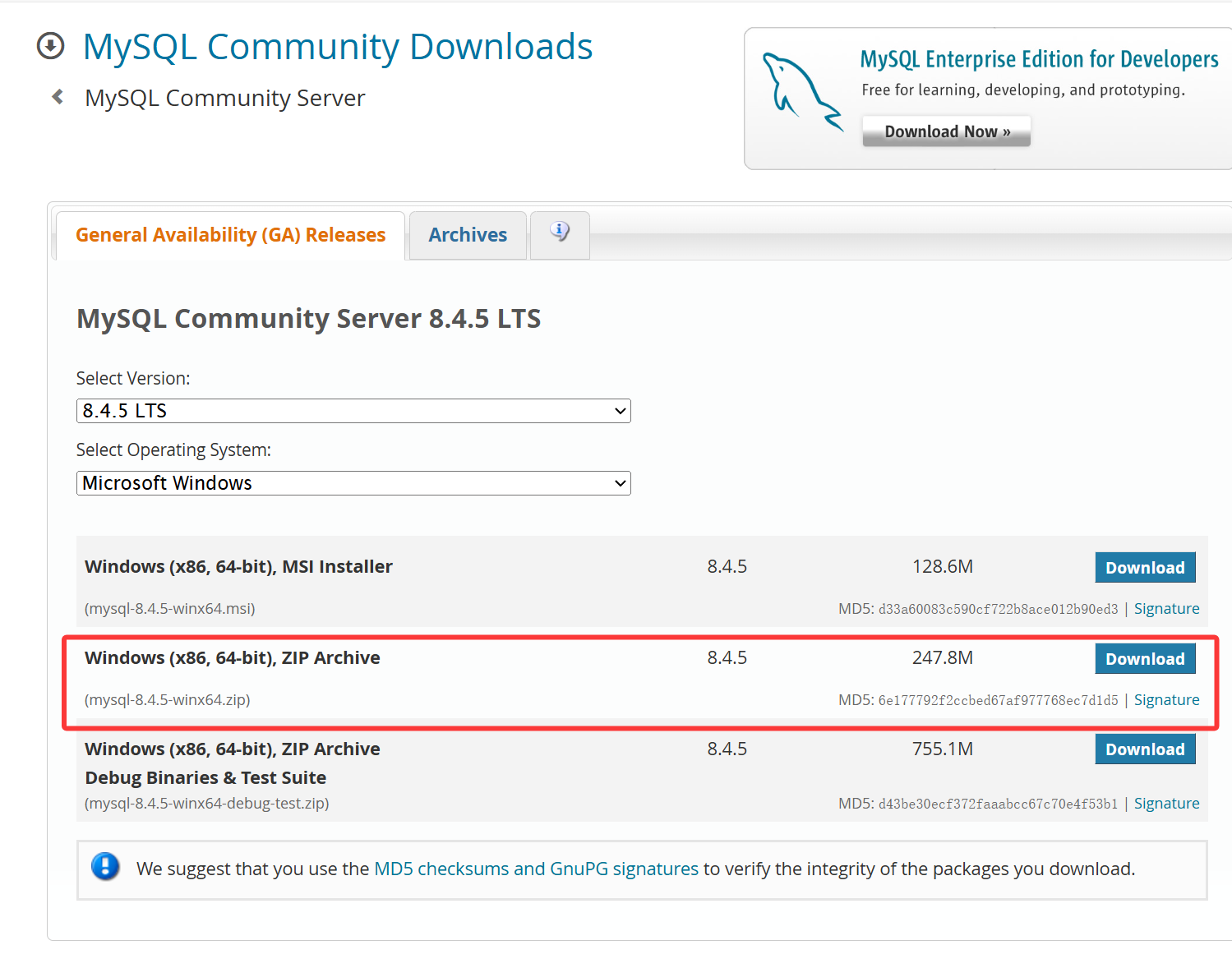Open the Select Version dropdown showing 8.4.5 LTS
Viewport: 1232px width, 968px height.
click(x=353, y=411)
